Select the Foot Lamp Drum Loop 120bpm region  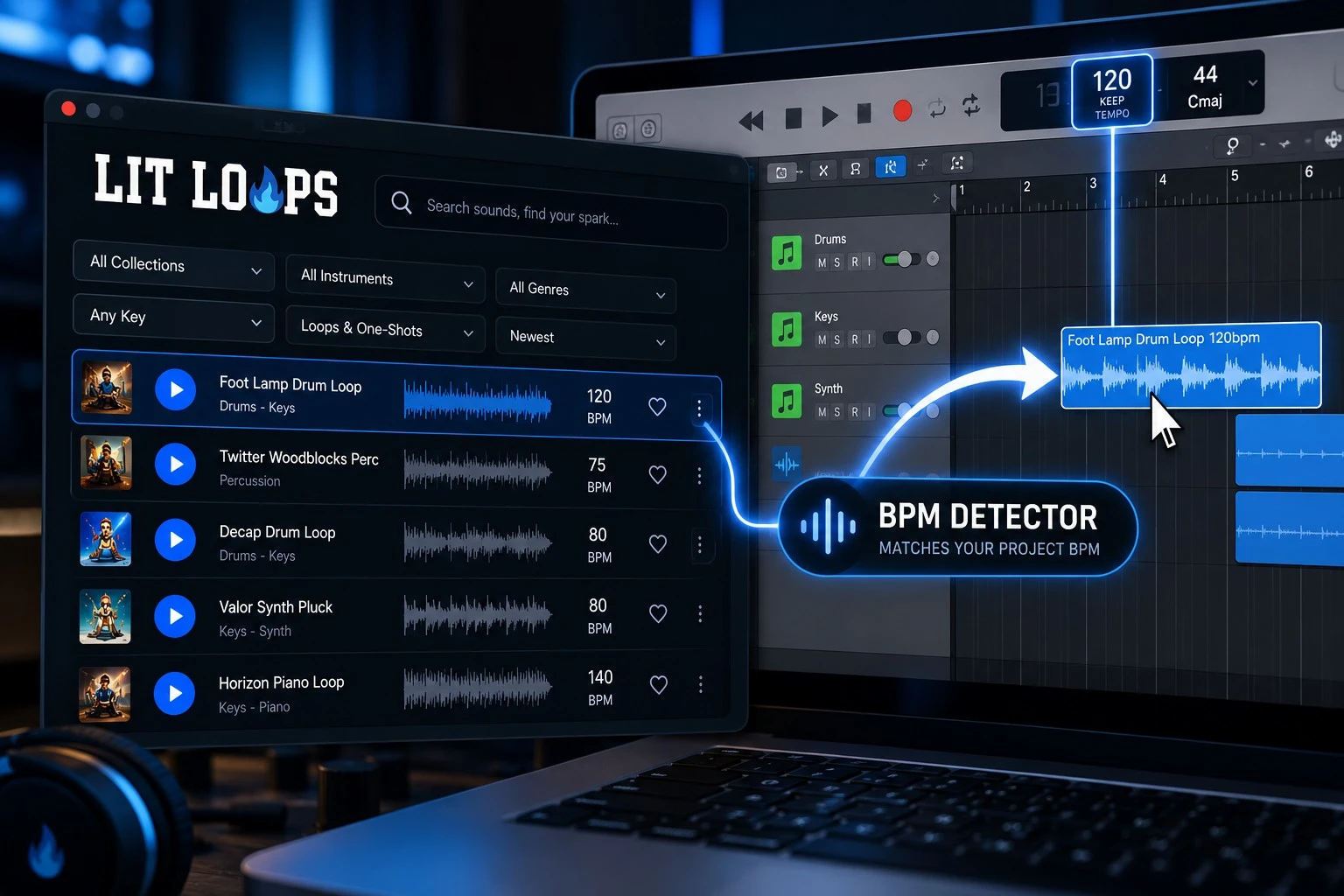pyautogui.click(x=1191, y=366)
